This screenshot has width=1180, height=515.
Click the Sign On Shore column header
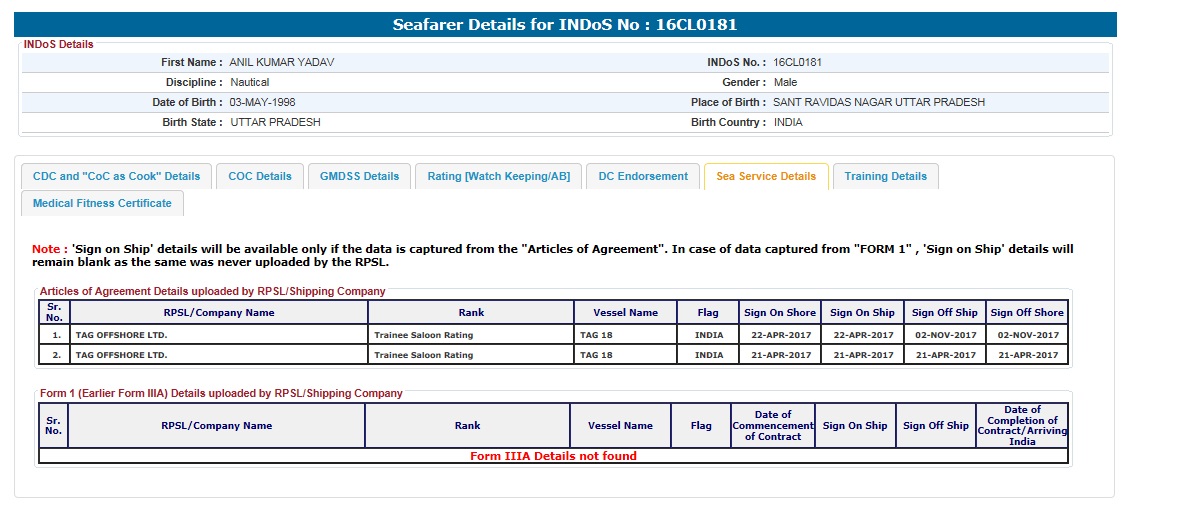tap(779, 312)
